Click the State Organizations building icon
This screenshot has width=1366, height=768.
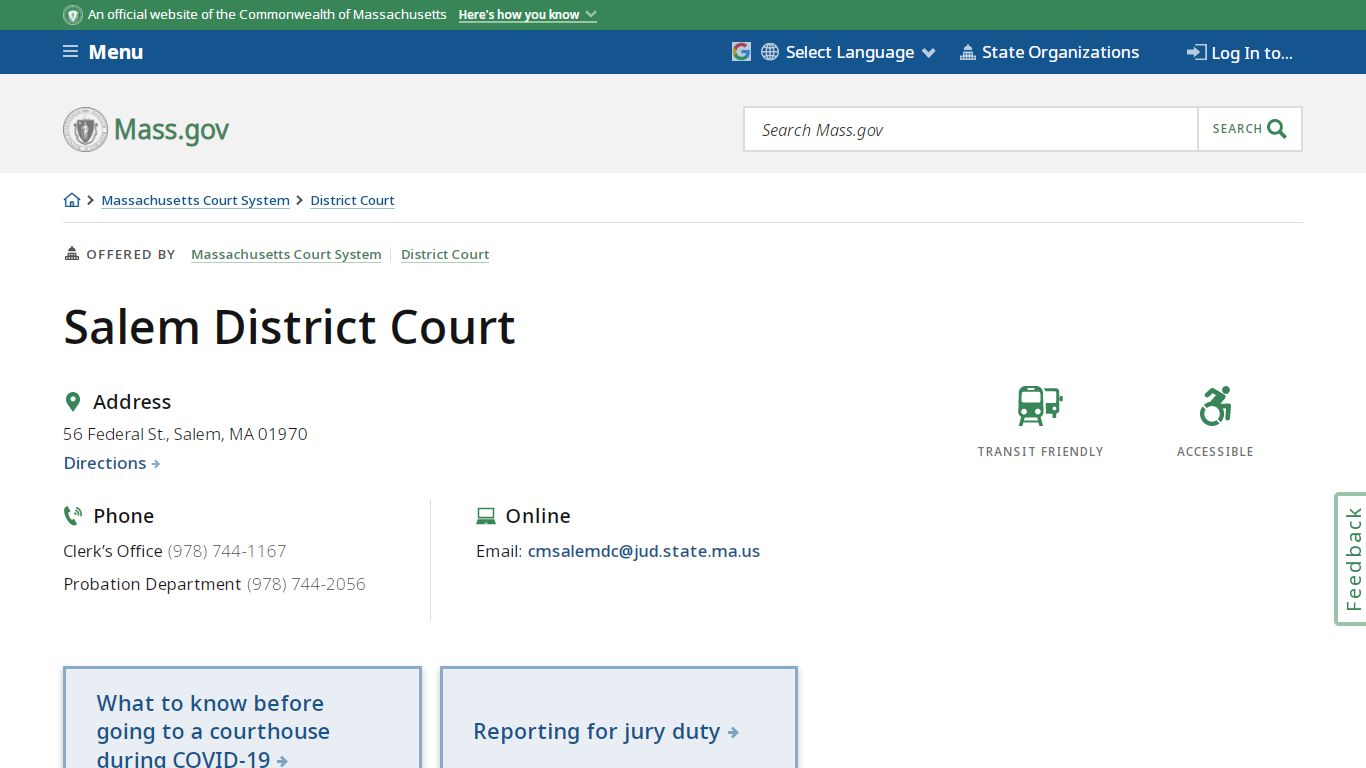tap(967, 52)
